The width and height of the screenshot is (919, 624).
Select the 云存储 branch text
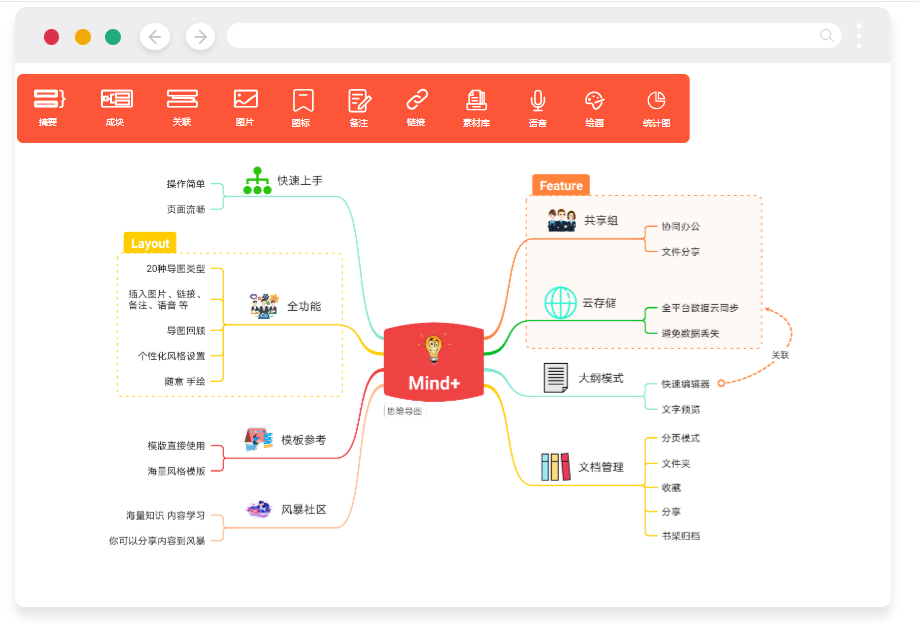coord(599,302)
